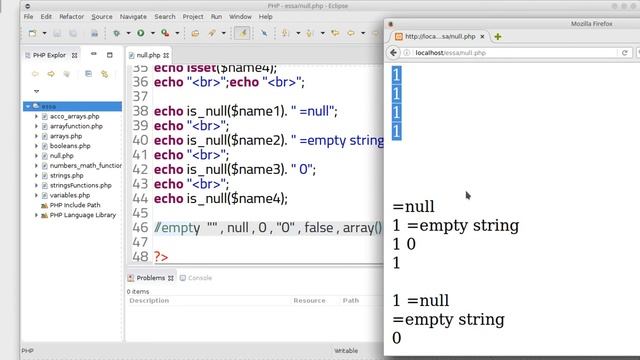Viewport: 640px width, 360px height.
Task: Click the PHP Explorer Up icon
Action: click(67, 74)
